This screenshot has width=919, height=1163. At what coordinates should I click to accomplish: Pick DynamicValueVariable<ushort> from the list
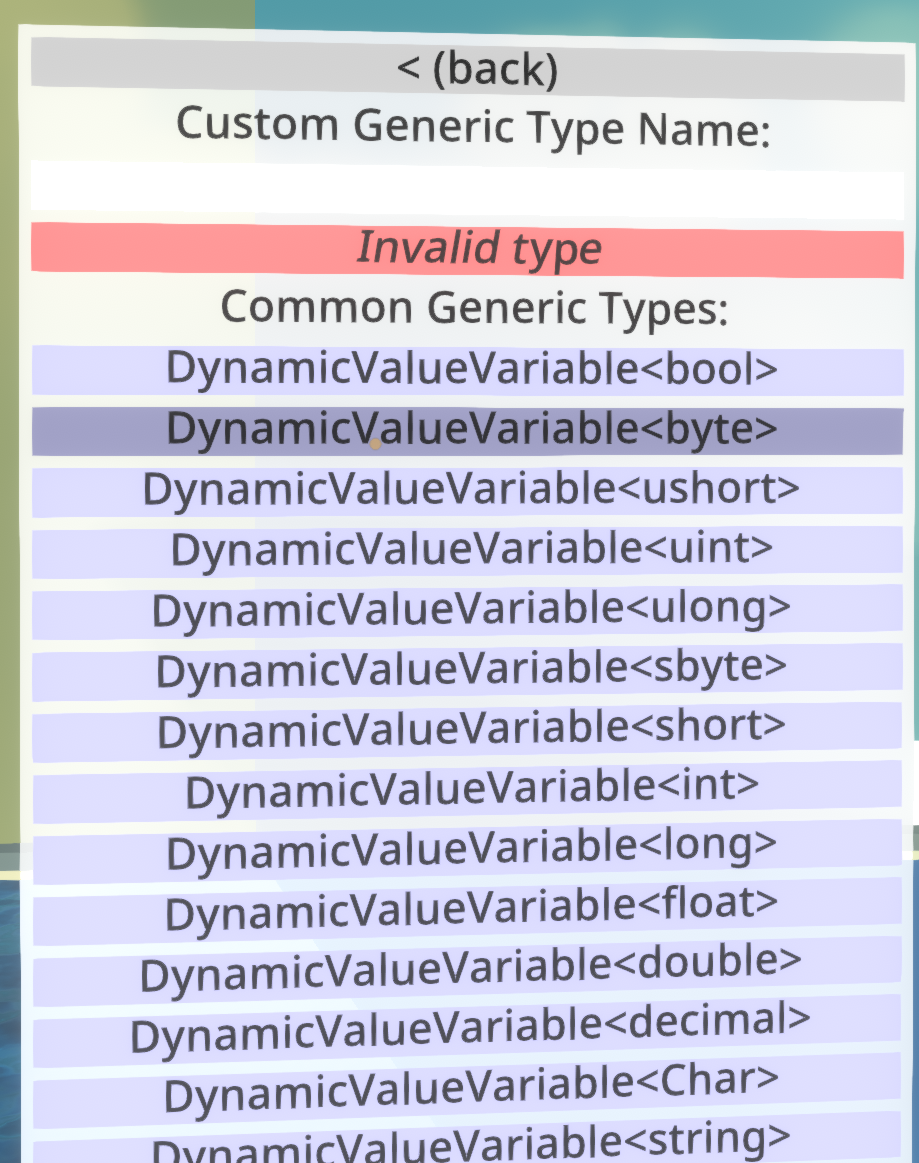click(467, 491)
